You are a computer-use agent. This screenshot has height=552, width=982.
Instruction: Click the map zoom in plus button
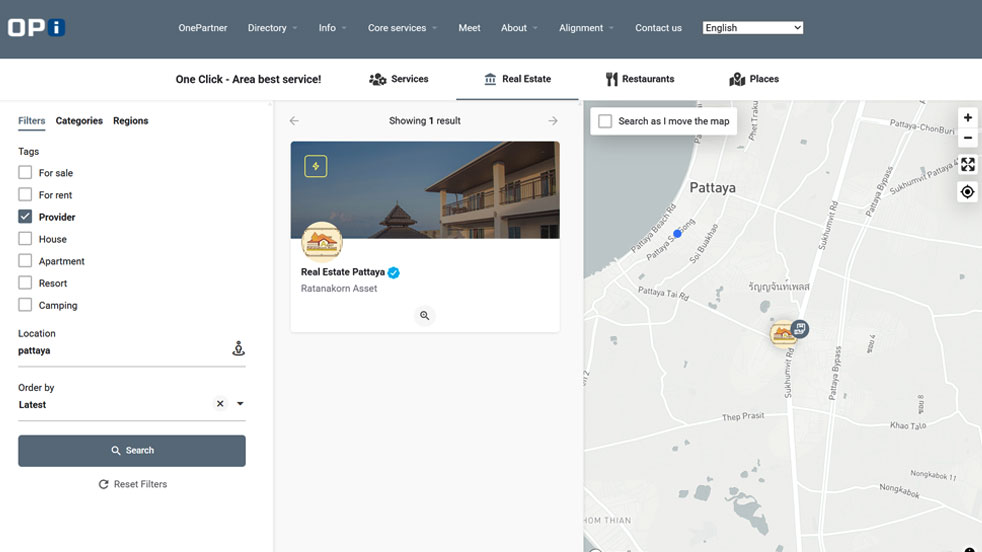pyautogui.click(x=967, y=118)
